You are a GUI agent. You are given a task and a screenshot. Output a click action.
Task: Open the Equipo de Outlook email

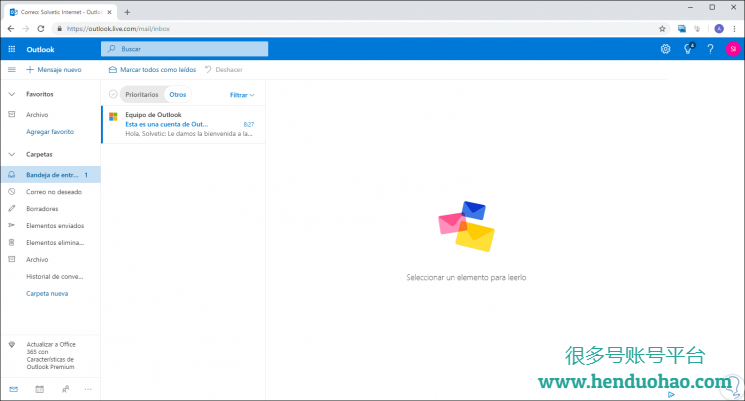(183, 124)
